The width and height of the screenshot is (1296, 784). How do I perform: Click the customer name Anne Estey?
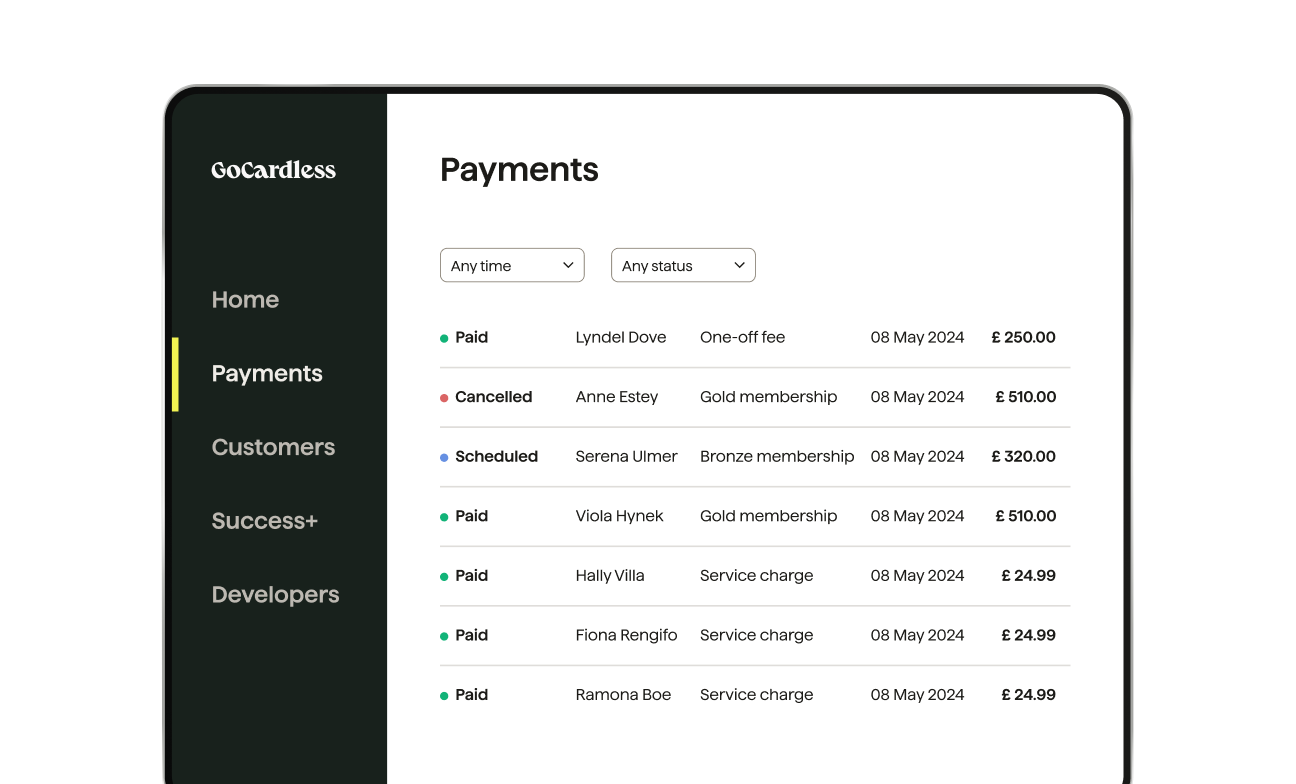coord(617,397)
